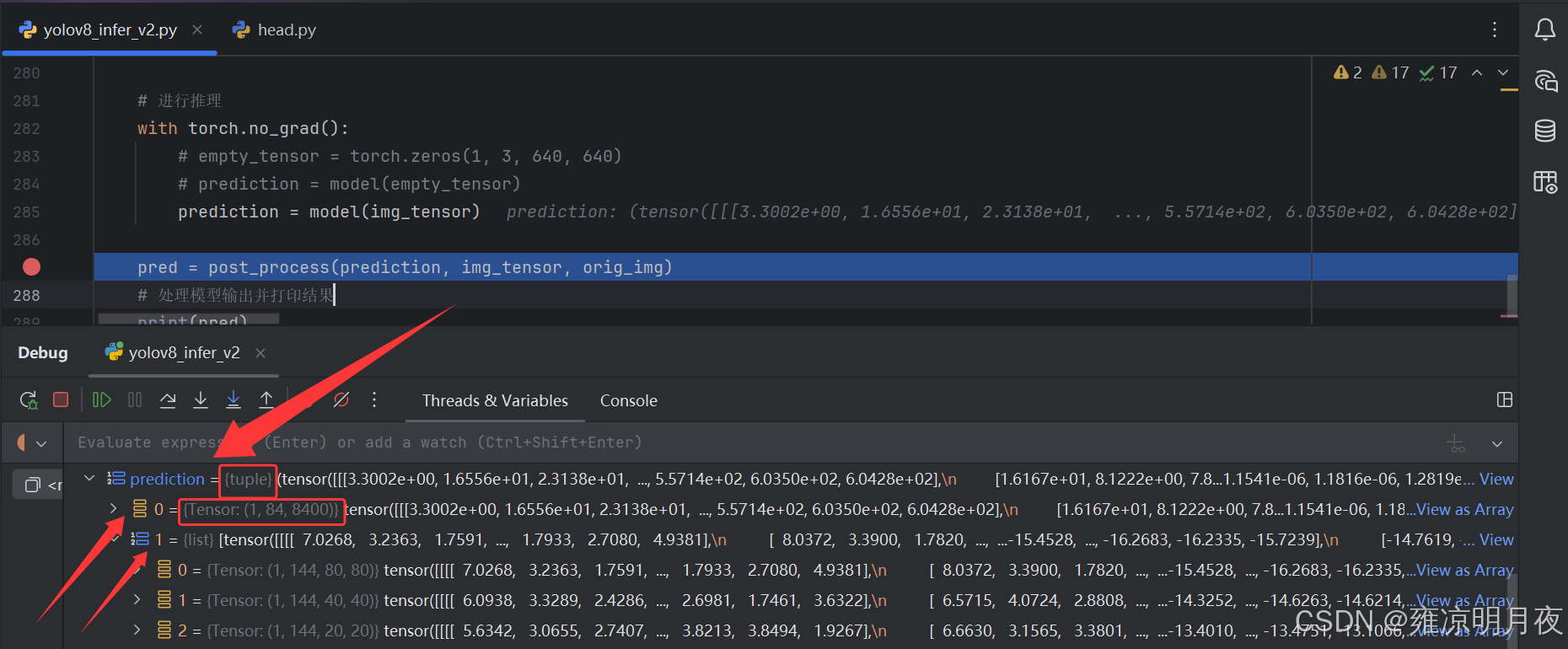Open the debugger Console tab
This screenshot has width=1568, height=649.
[x=628, y=400]
